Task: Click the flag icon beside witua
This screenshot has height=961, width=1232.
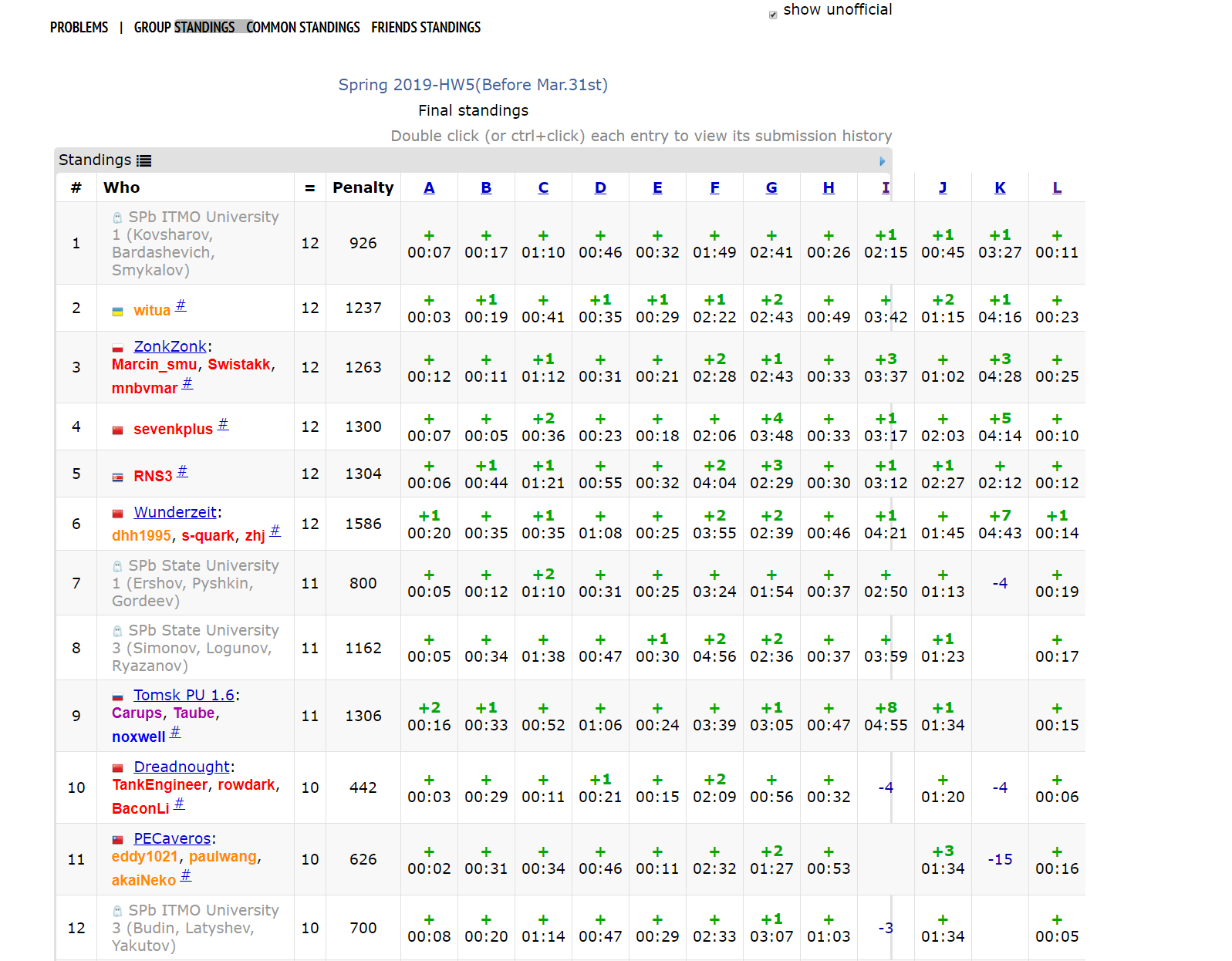Action: [118, 312]
